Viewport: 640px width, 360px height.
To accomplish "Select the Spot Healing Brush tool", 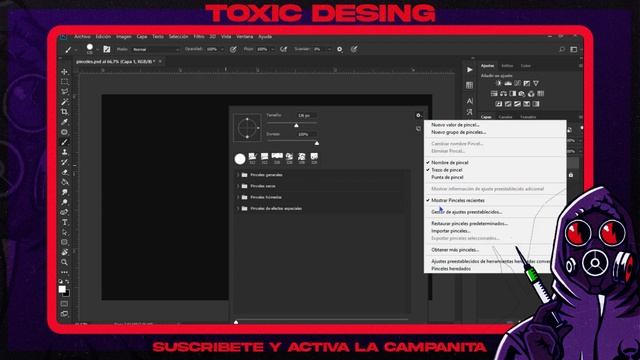I will (64, 132).
